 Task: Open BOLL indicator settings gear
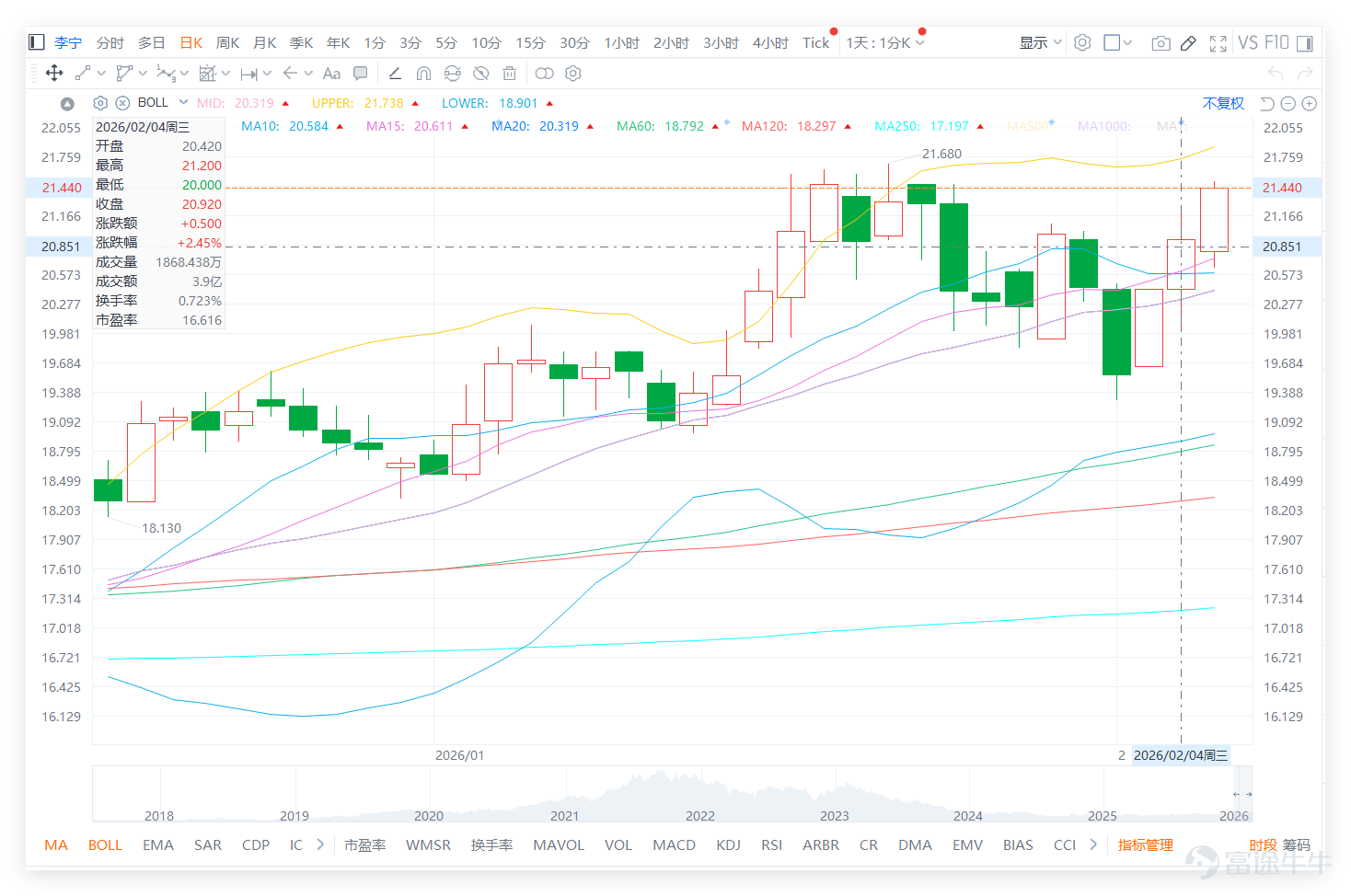tap(101, 103)
